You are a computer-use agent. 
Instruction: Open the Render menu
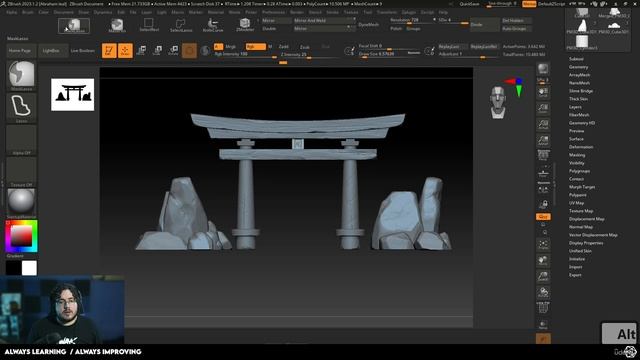click(297, 12)
